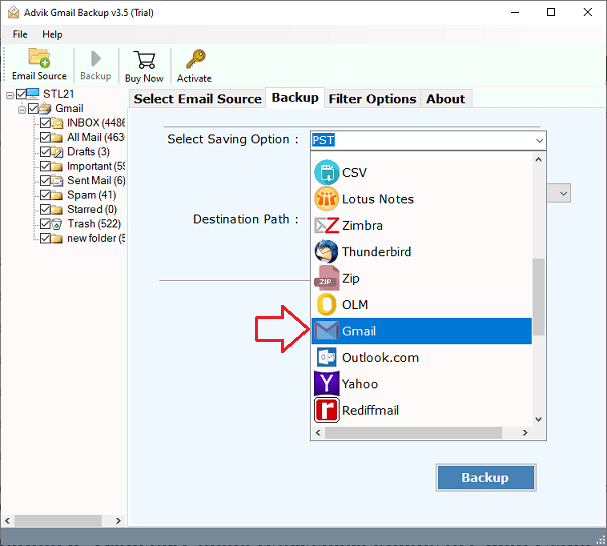Switch to the Backup tab
This screenshot has height=546, width=607.
point(295,98)
